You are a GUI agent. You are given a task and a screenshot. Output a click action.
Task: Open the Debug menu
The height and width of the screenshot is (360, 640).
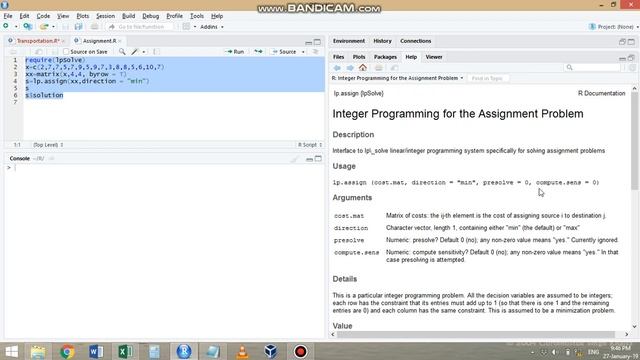(151, 16)
